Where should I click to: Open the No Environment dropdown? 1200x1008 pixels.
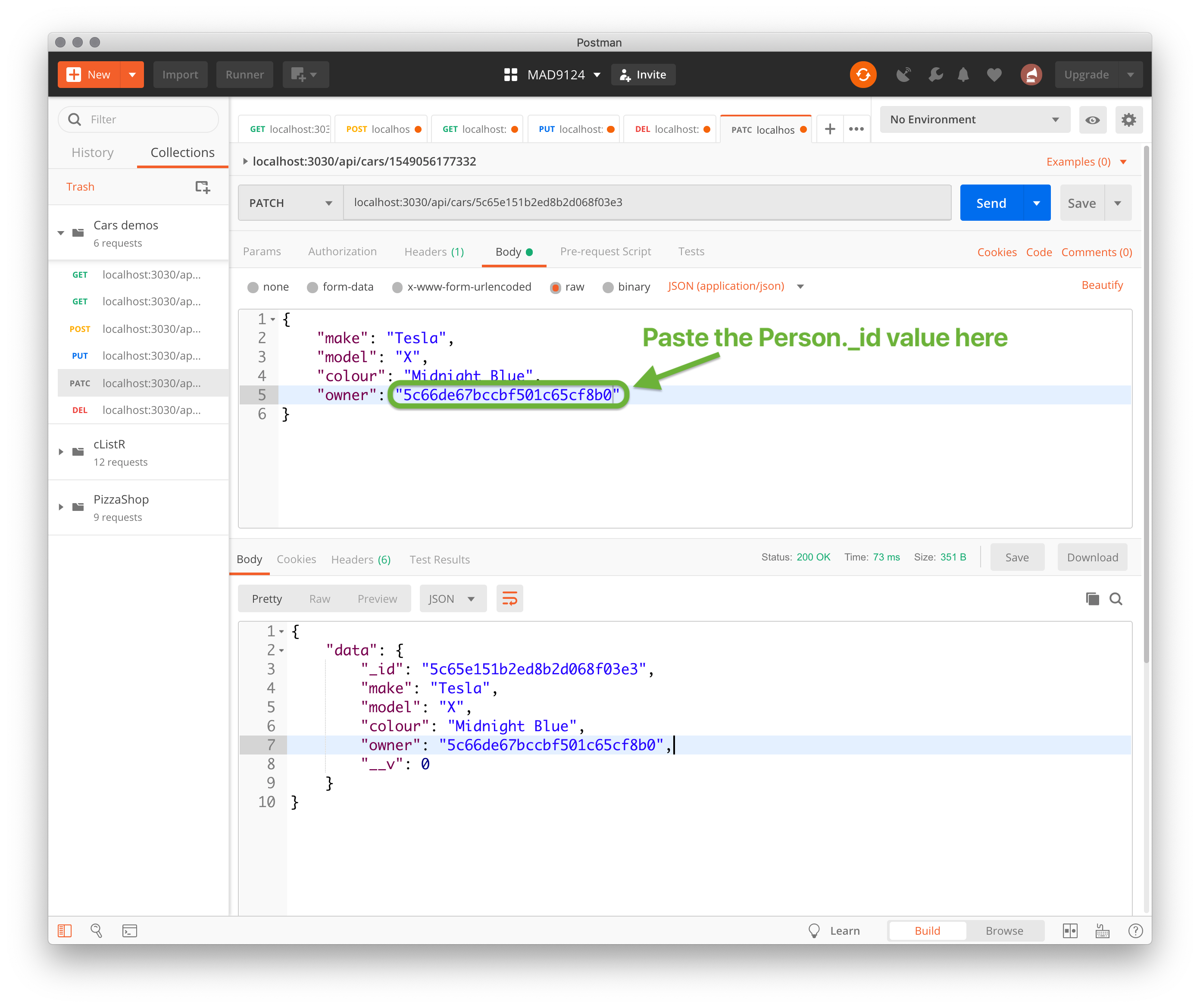pyautogui.click(x=974, y=119)
